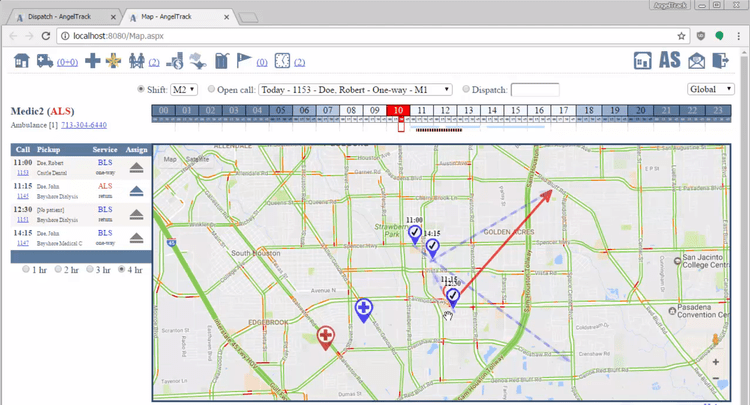
Task: Click the logout door icon
Action: tap(722, 61)
